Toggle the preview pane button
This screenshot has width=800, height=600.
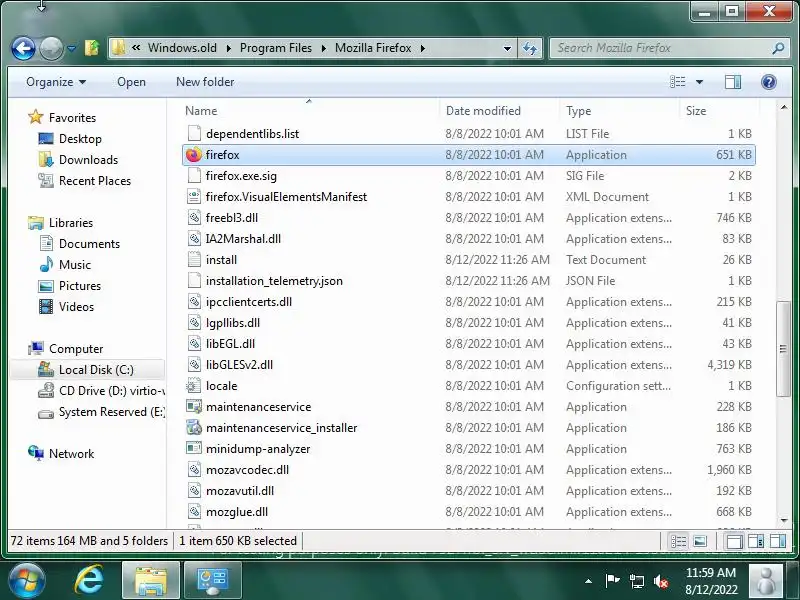point(733,82)
